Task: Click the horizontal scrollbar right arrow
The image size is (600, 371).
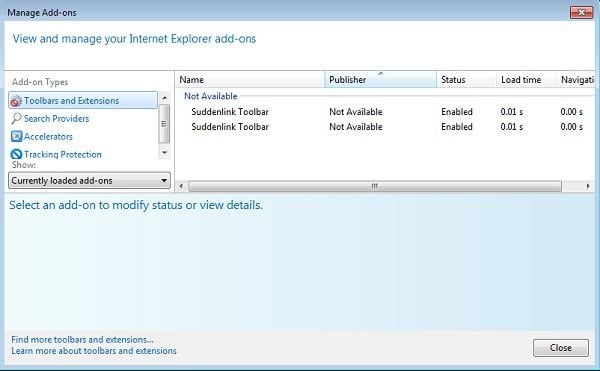Action: tap(588, 186)
